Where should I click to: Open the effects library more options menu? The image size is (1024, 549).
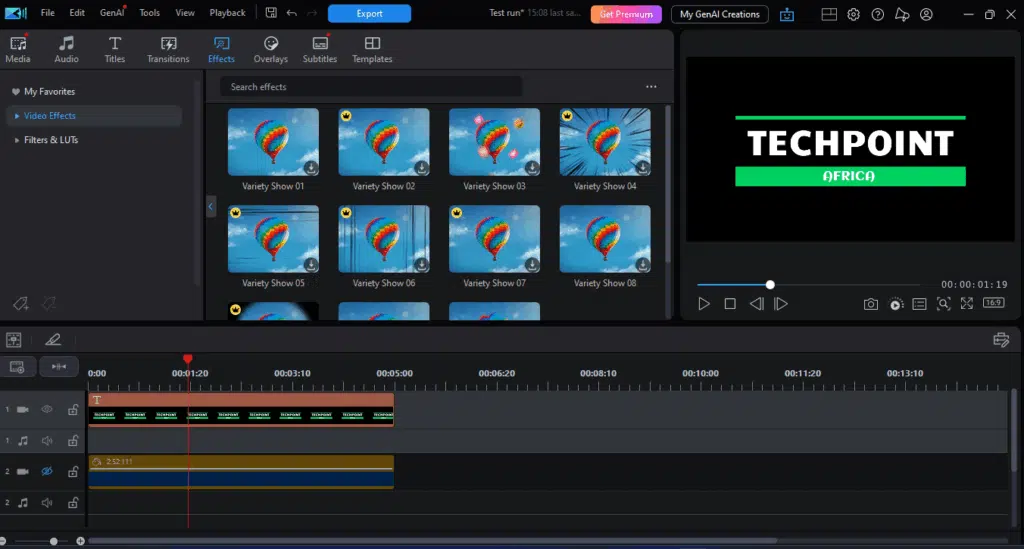[x=651, y=87]
